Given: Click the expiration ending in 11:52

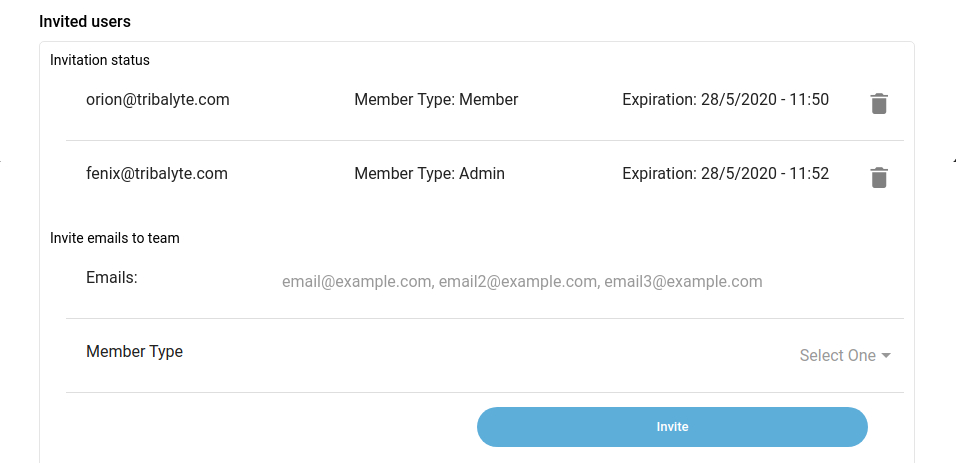Looking at the screenshot, I should [x=725, y=174].
